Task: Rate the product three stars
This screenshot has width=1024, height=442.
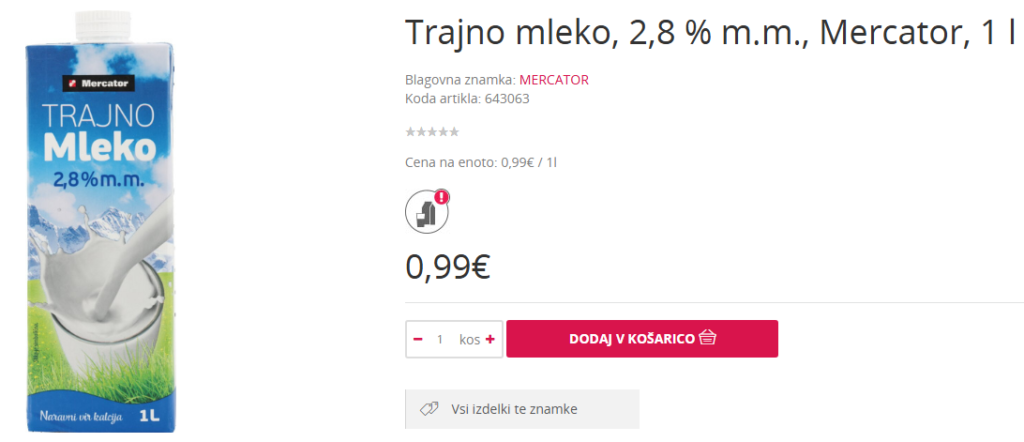Action: [x=432, y=132]
